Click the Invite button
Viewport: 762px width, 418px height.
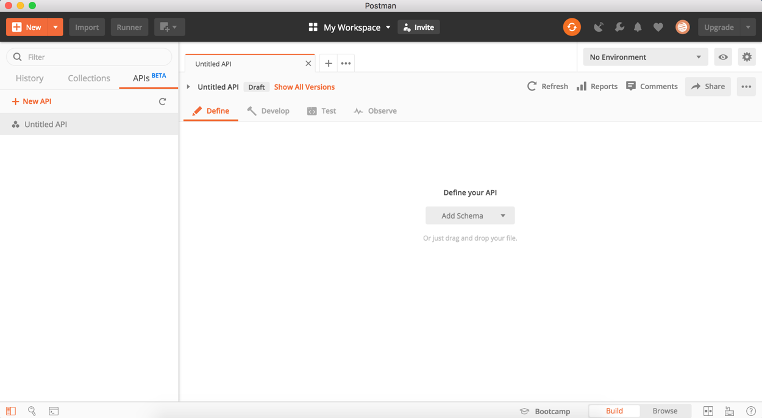[419, 27]
